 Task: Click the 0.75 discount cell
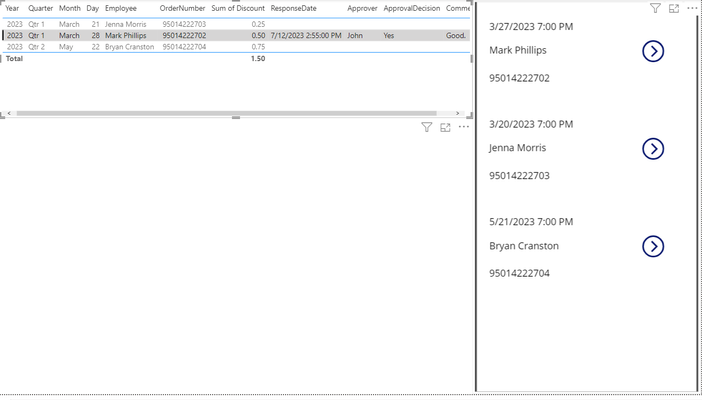(258, 47)
